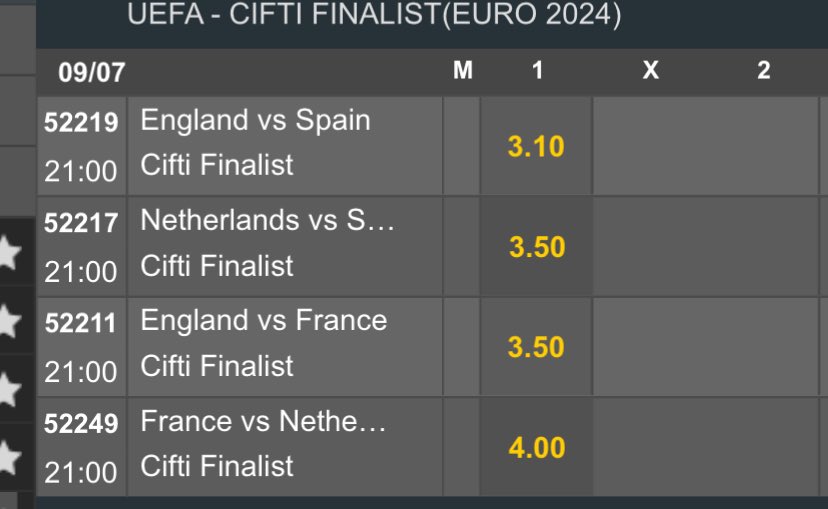828x509 pixels.
Task: Pick the 3.50 odds for Netherlands vs S…
Action: click(536, 247)
